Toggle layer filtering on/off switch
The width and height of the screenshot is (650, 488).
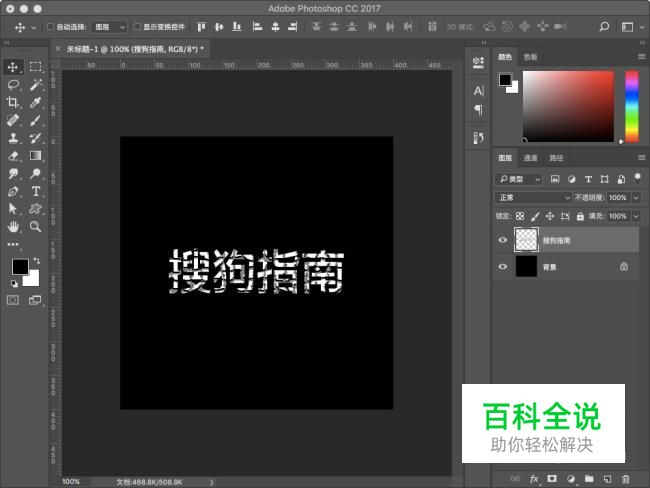pyautogui.click(x=638, y=179)
